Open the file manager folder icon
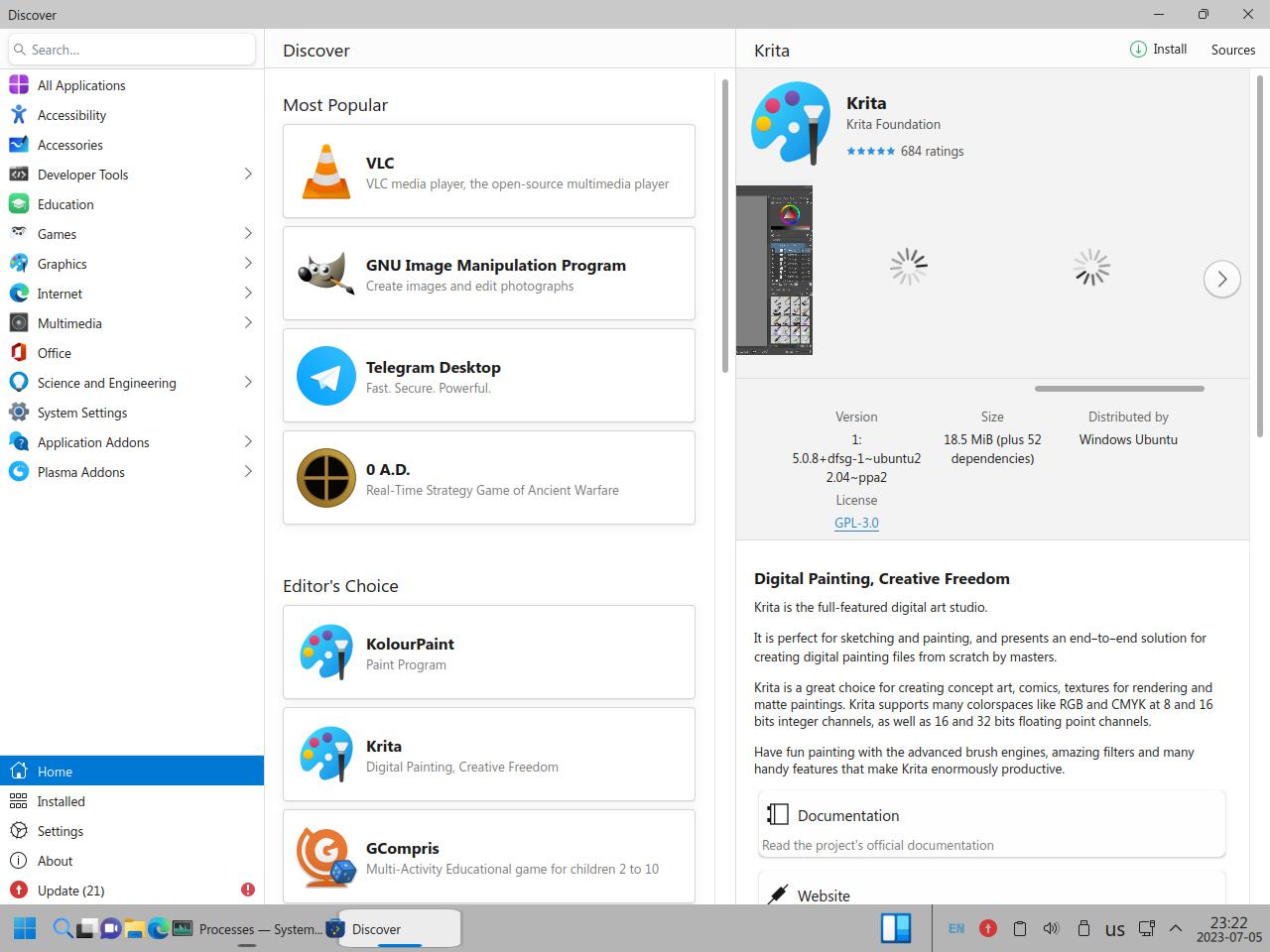Screen dimensions: 1270x952 click(x=134, y=929)
